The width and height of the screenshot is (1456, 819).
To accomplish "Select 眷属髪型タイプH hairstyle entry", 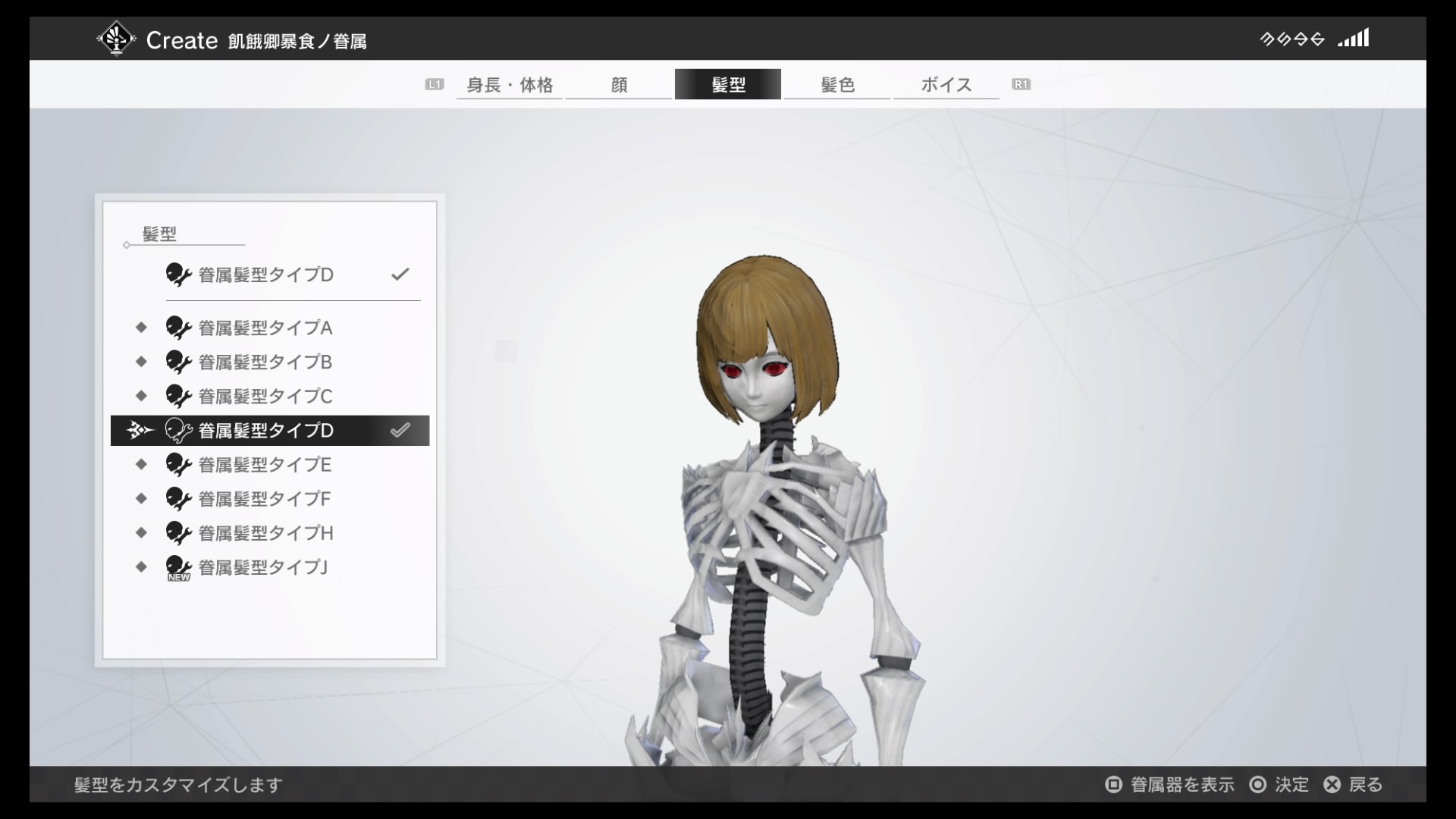I will coord(265,532).
